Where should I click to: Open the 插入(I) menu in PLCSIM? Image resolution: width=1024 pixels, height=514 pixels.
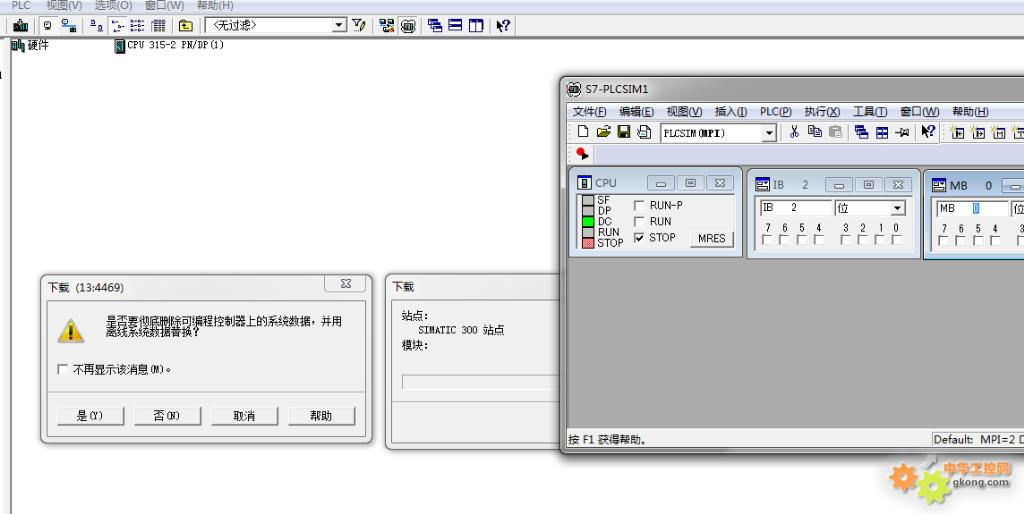point(731,112)
